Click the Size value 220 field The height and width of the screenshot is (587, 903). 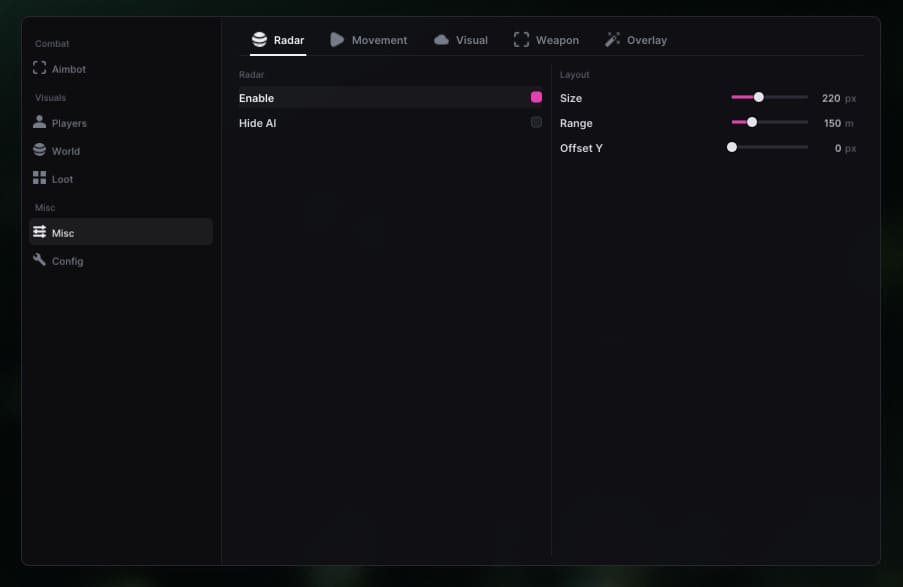coord(831,99)
